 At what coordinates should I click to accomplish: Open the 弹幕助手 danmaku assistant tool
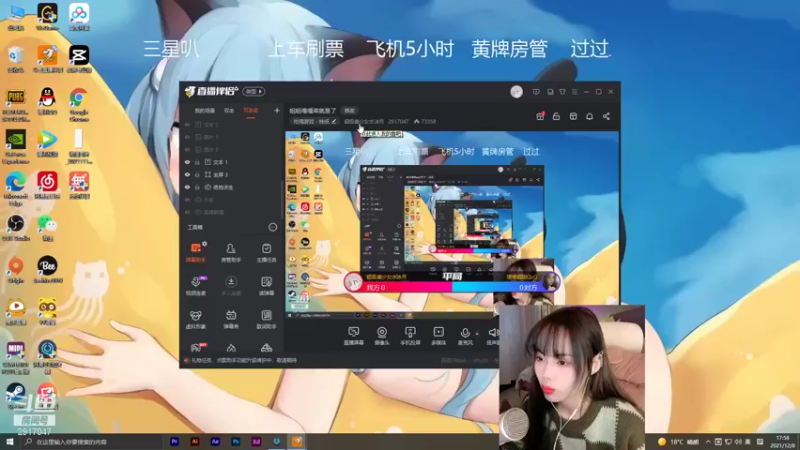pos(195,252)
